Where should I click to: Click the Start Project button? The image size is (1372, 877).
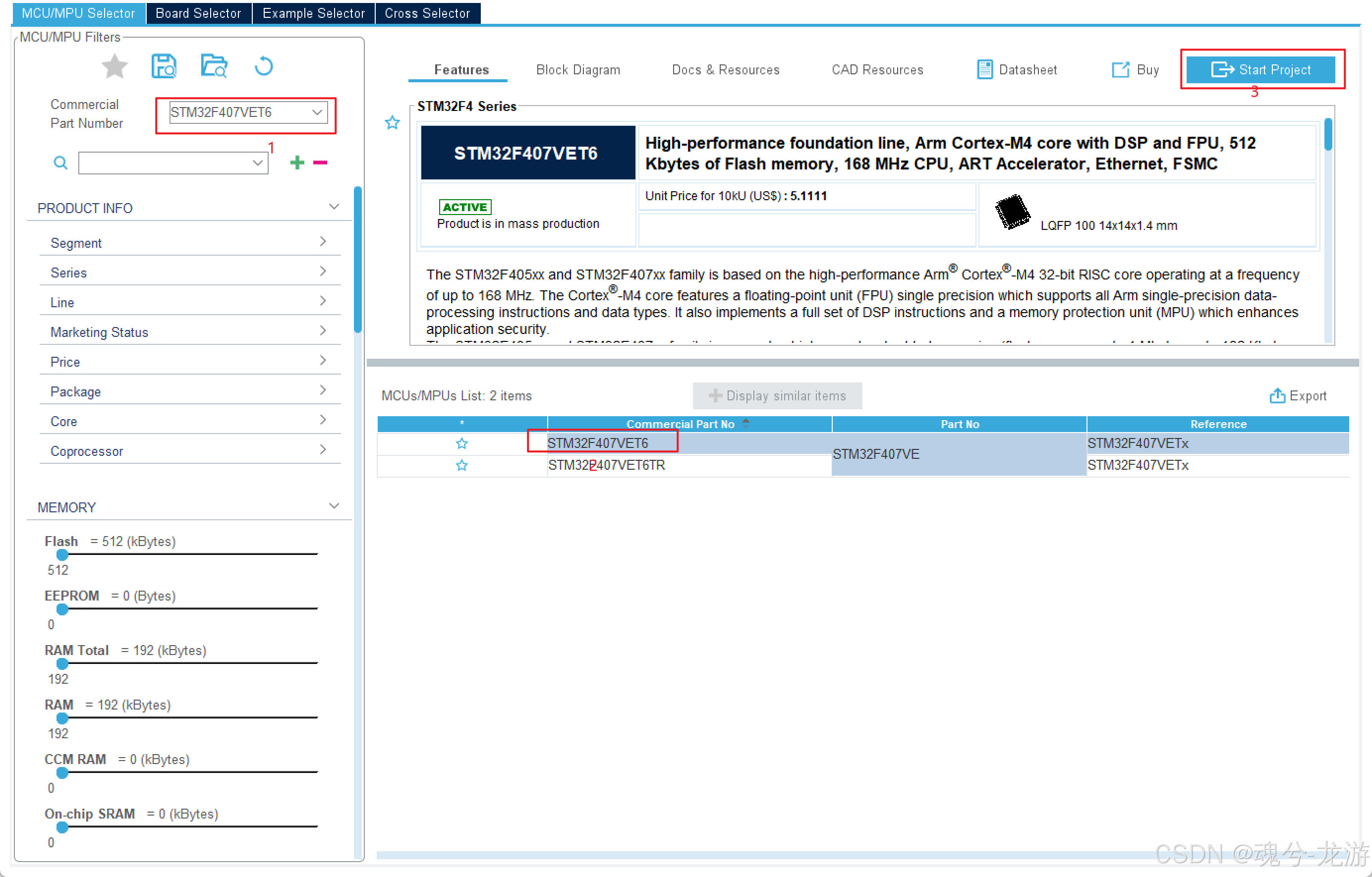click(x=1260, y=69)
